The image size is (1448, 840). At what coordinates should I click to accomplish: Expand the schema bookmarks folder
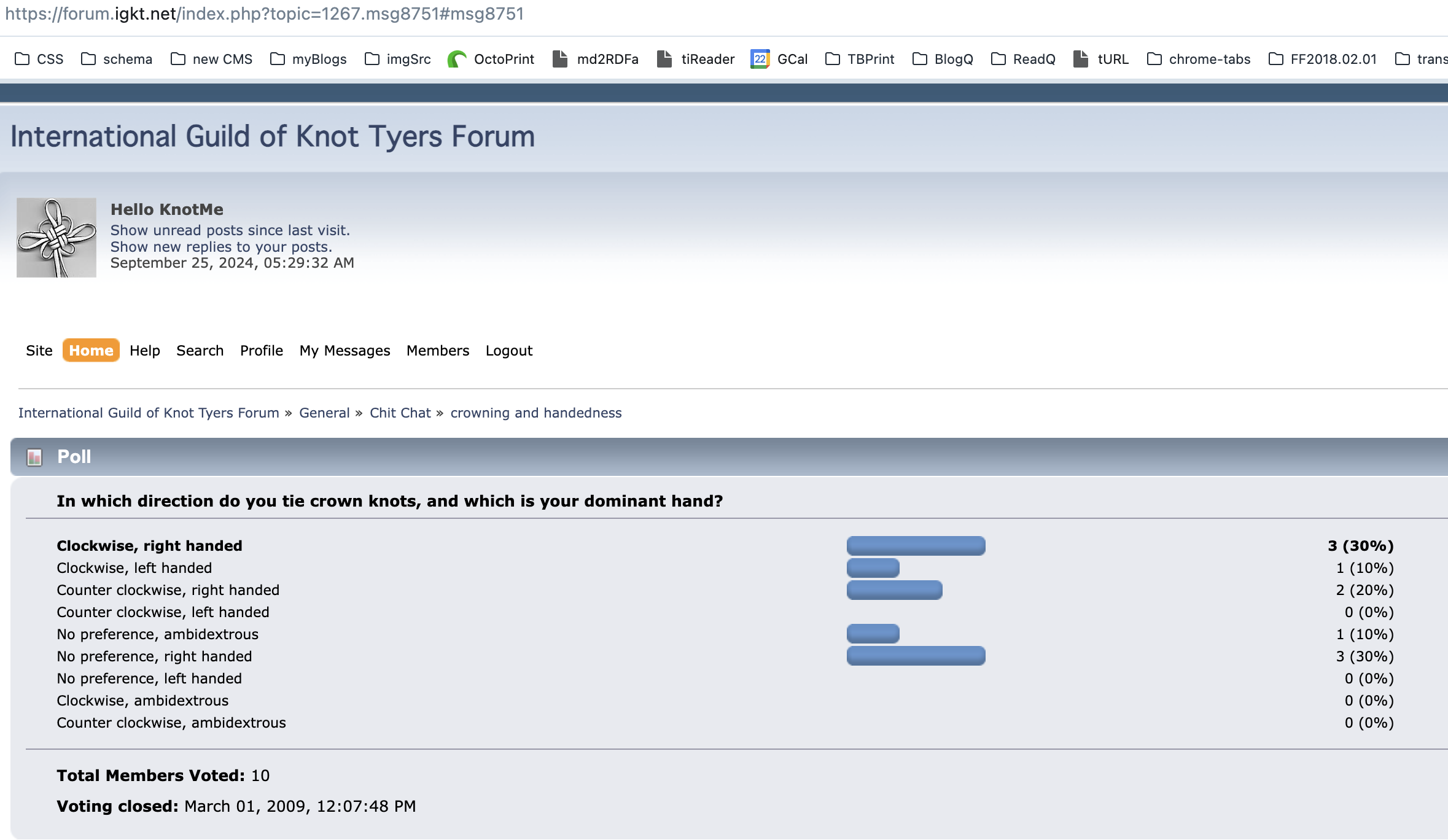coord(117,59)
